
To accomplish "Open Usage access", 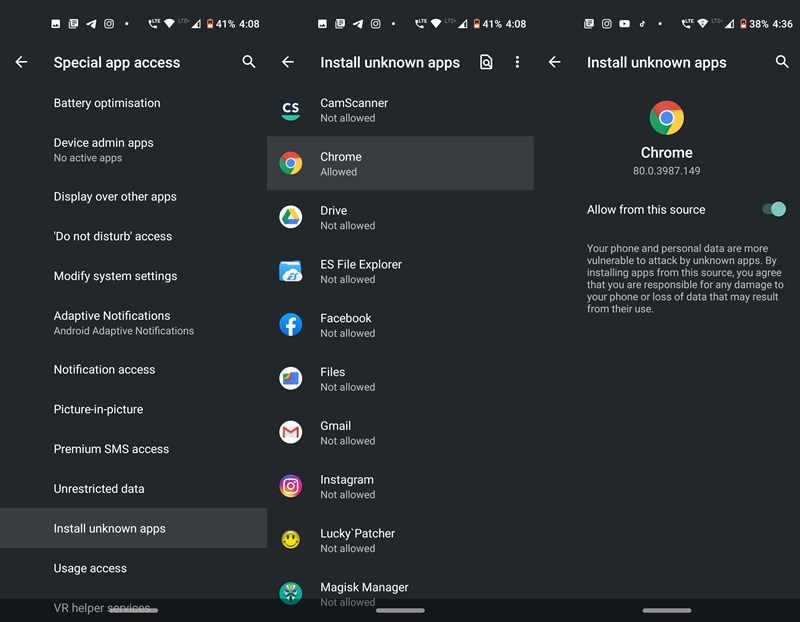I will tap(133, 568).
